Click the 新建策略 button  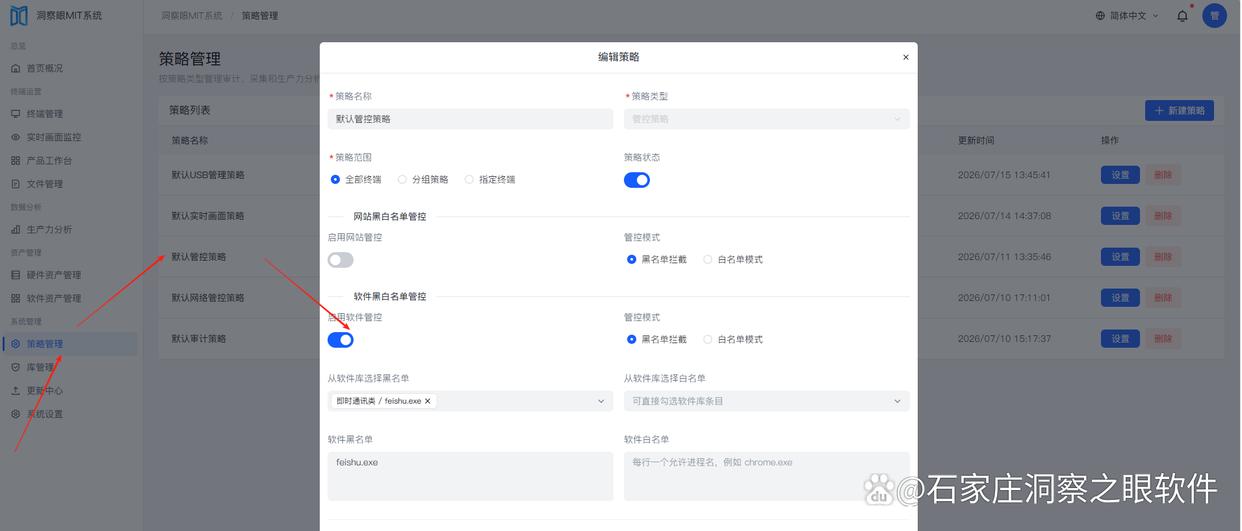(x=1179, y=110)
